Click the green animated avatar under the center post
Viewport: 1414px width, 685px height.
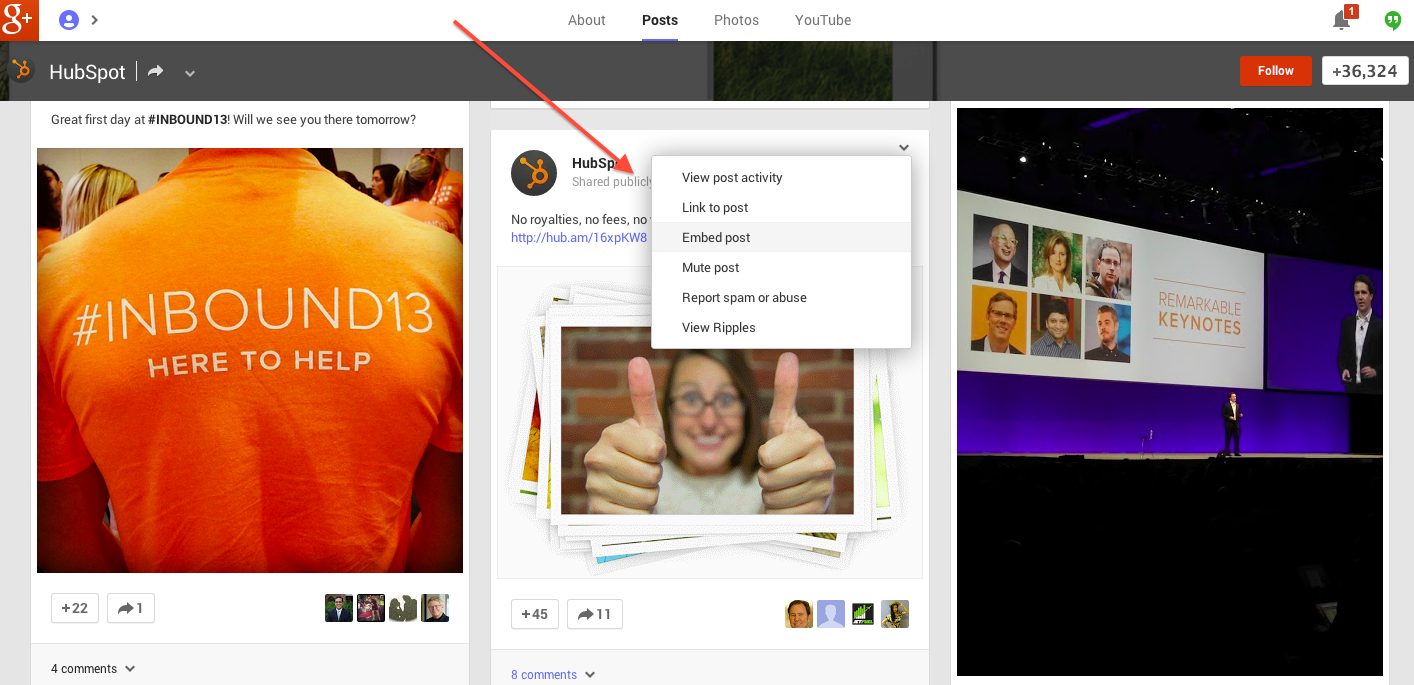862,614
